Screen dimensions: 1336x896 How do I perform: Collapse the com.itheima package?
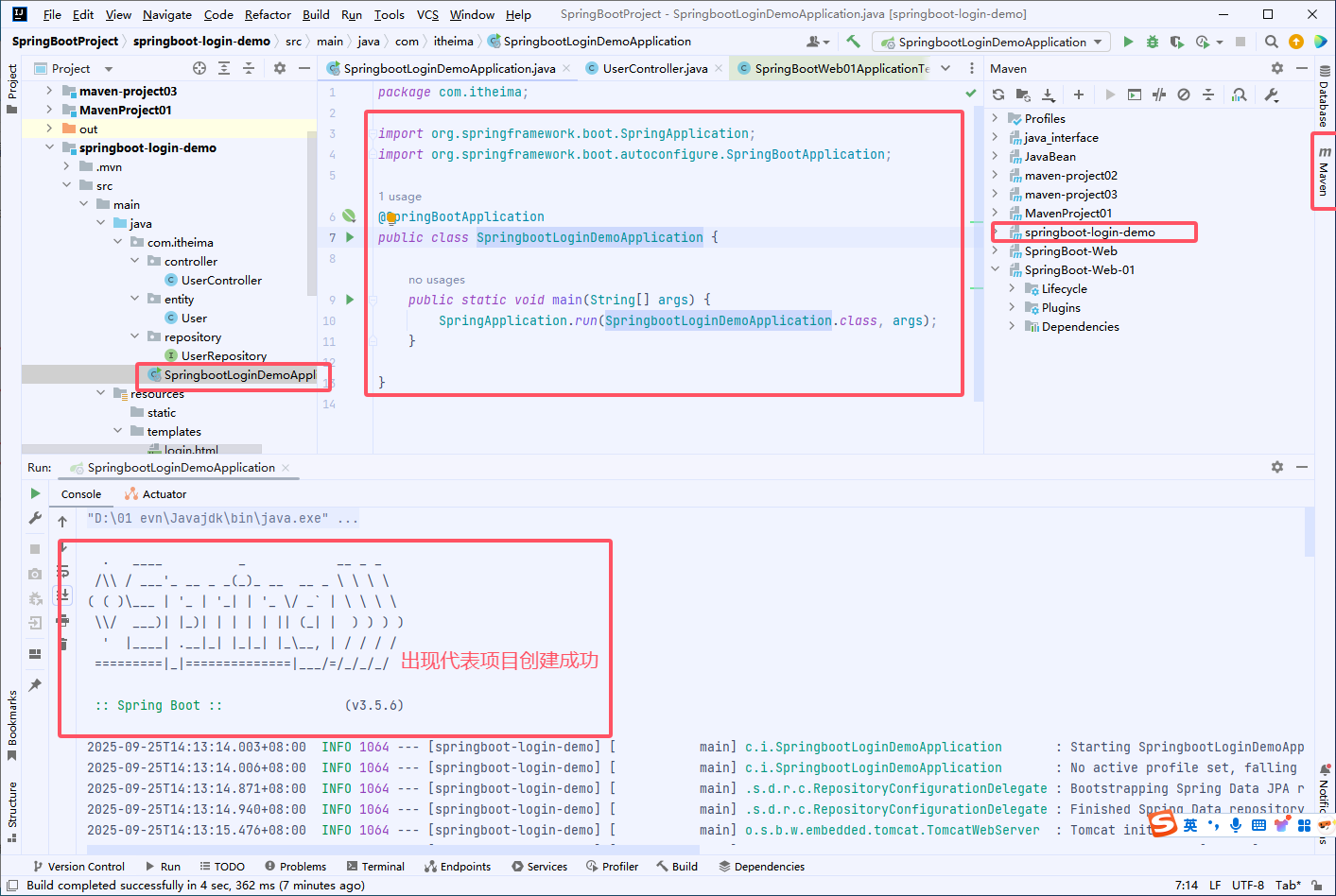117,242
